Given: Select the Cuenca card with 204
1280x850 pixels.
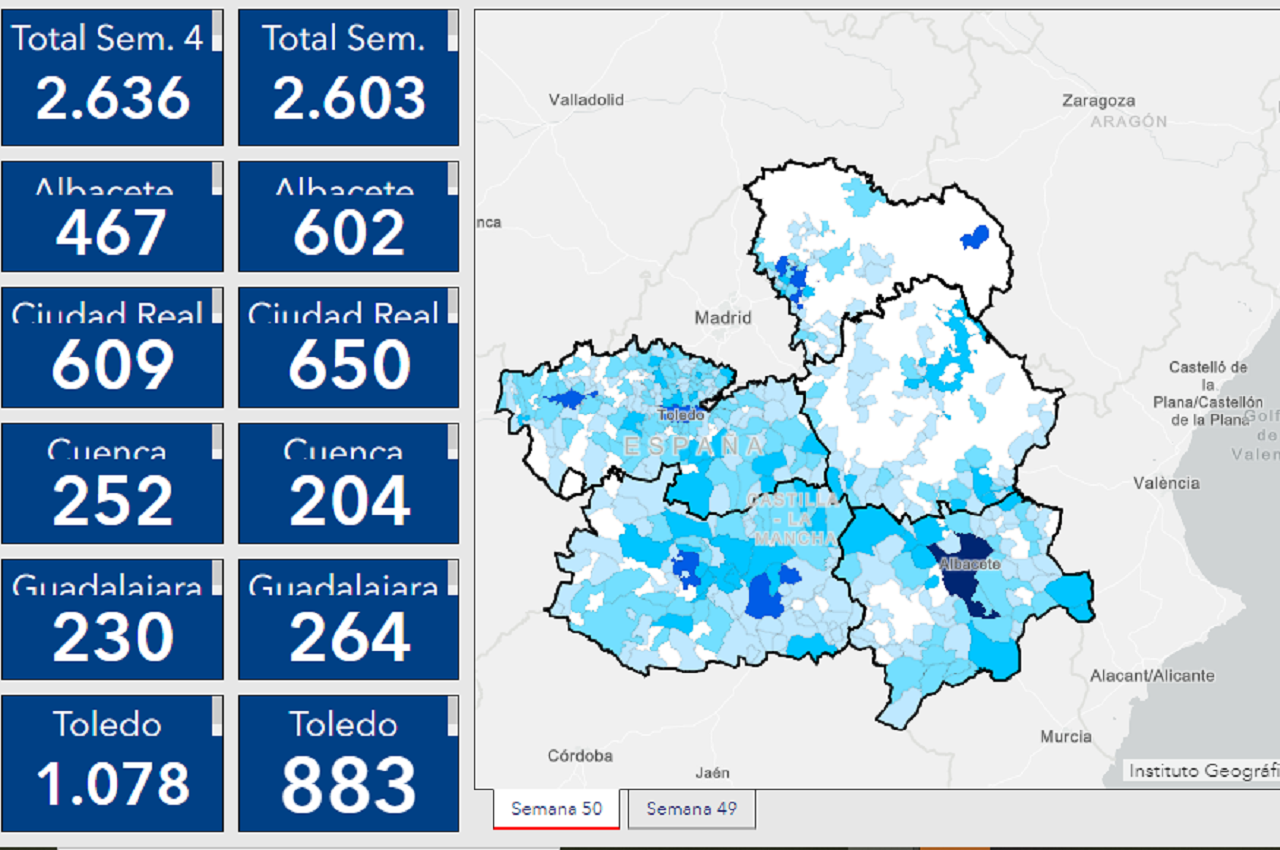Looking at the screenshot, I should [348, 484].
